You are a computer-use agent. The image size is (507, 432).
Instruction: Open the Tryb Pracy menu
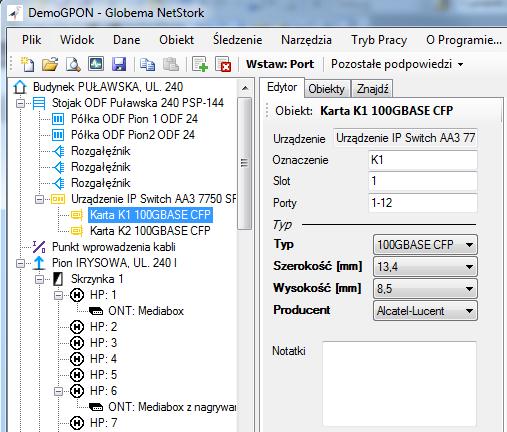pyautogui.click(x=379, y=40)
